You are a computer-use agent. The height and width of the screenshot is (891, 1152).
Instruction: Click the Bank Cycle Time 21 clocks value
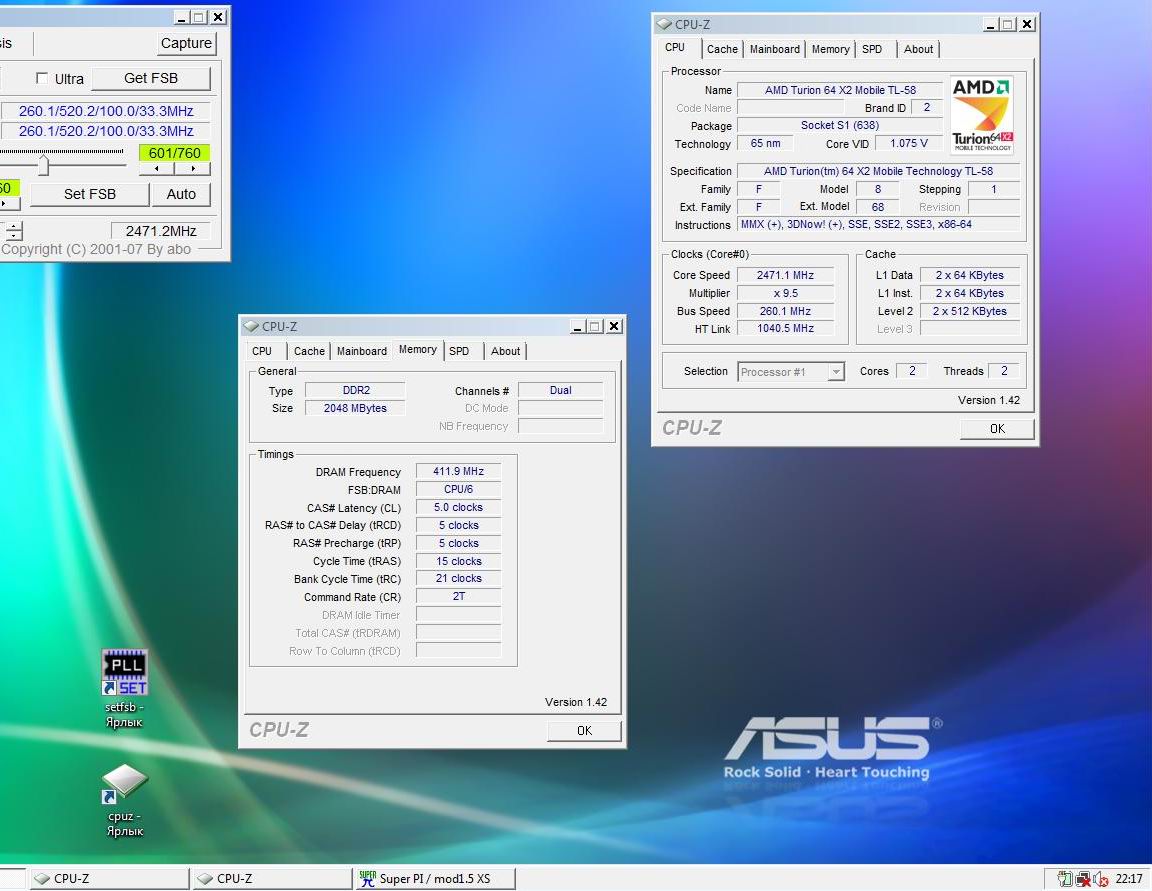coord(458,579)
